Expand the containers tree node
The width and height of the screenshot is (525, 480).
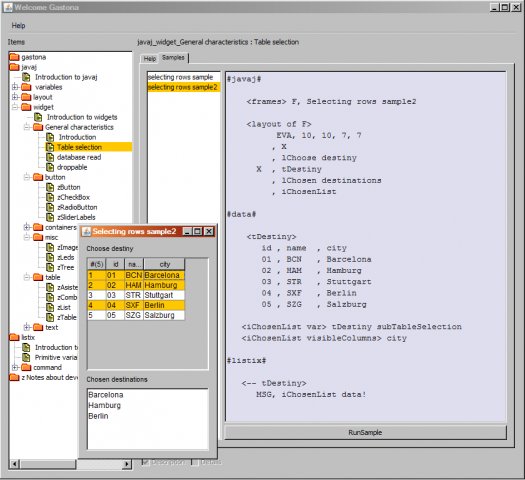pos(27,227)
